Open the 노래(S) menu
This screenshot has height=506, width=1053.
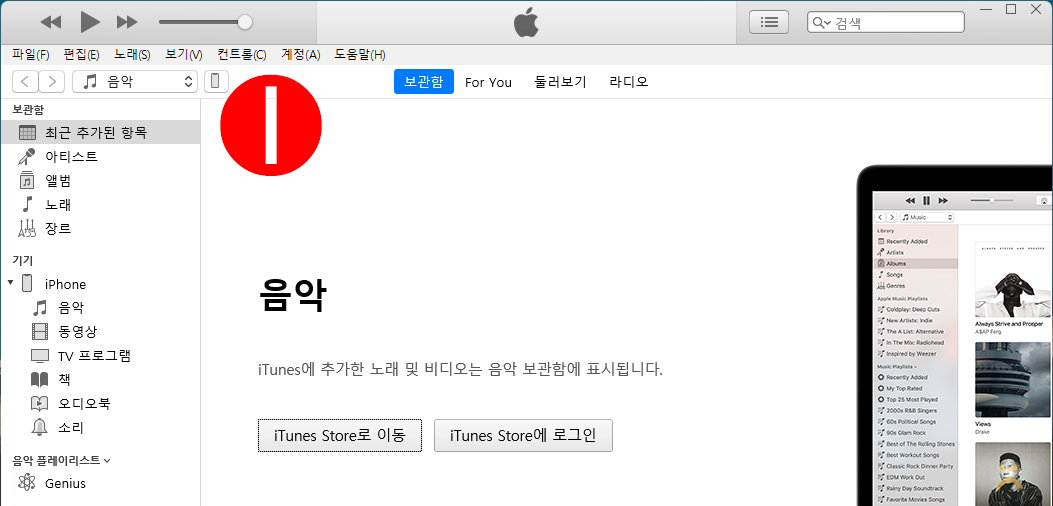[132, 54]
